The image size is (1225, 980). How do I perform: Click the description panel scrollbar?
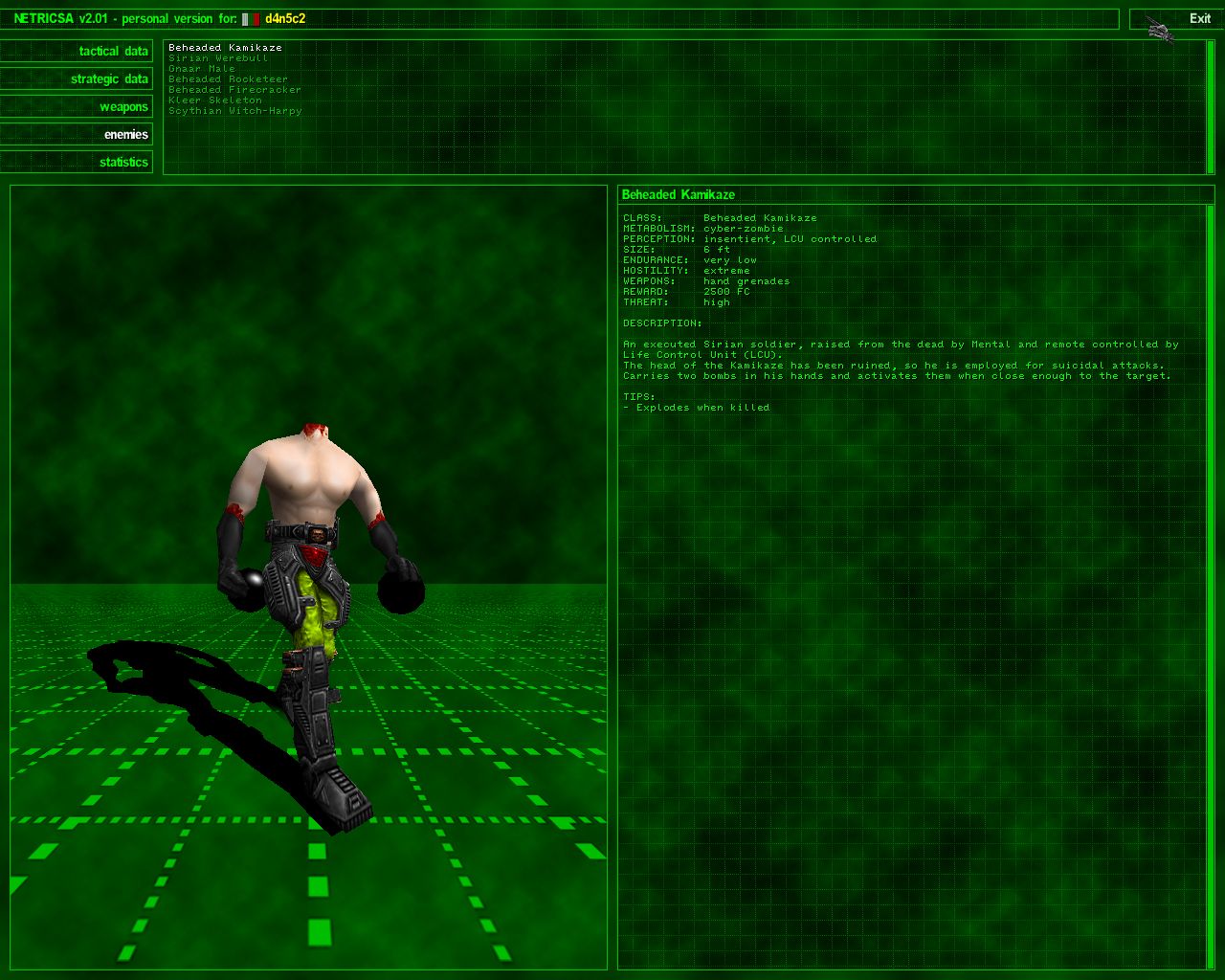click(x=1211, y=587)
